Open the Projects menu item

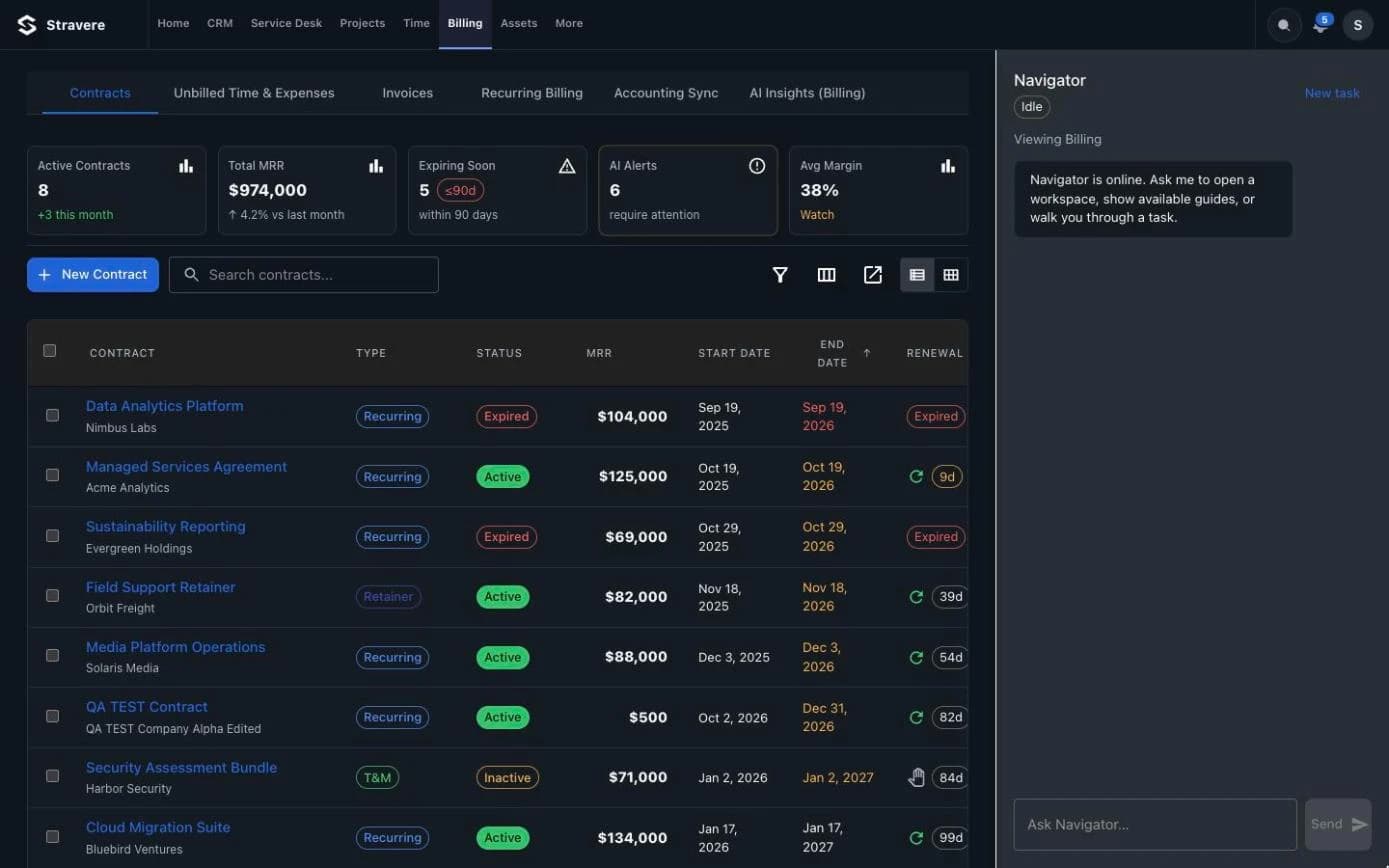point(362,24)
